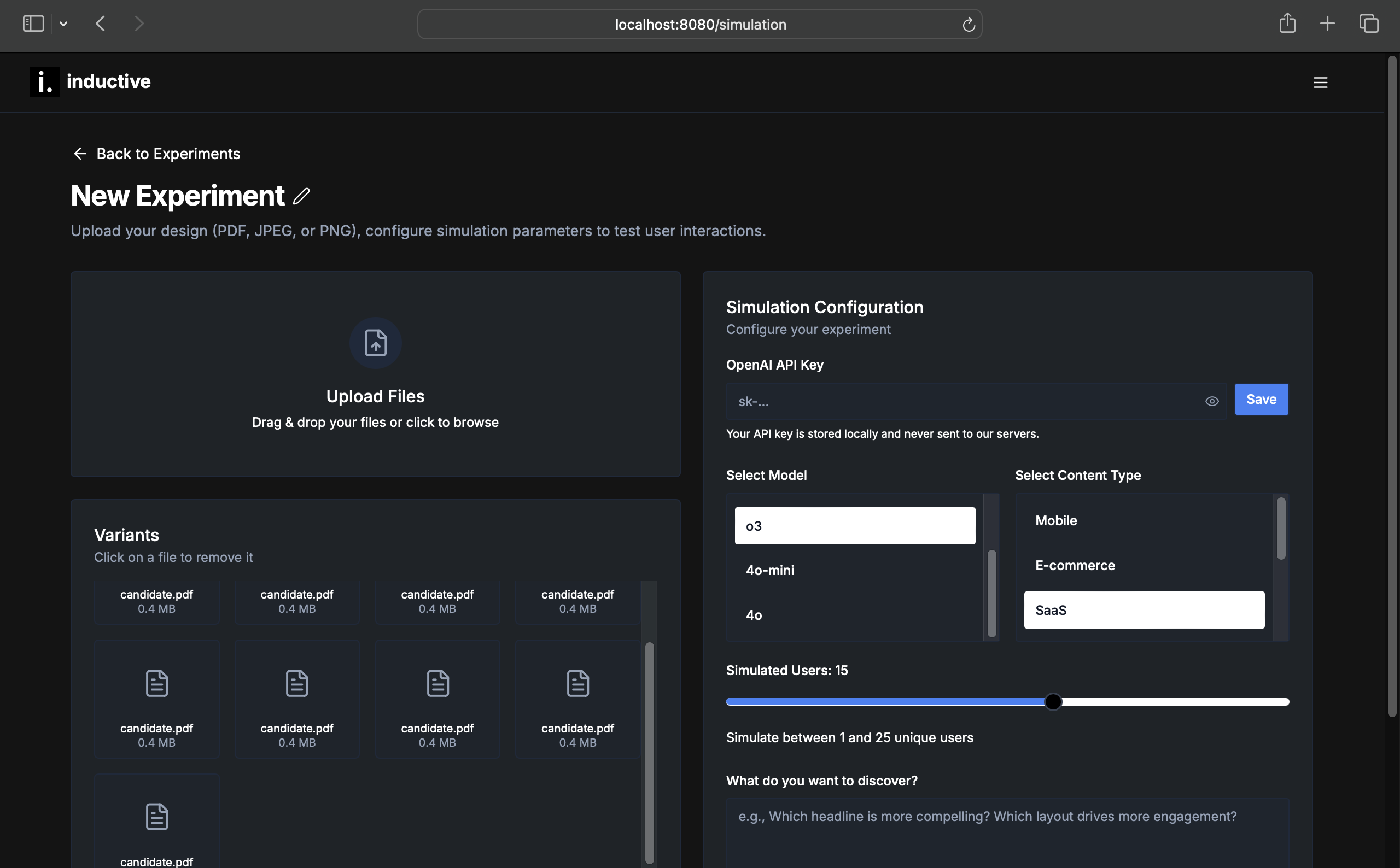The image size is (1400, 868).
Task: Select the Mobile content type
Action: point(1057,520)
